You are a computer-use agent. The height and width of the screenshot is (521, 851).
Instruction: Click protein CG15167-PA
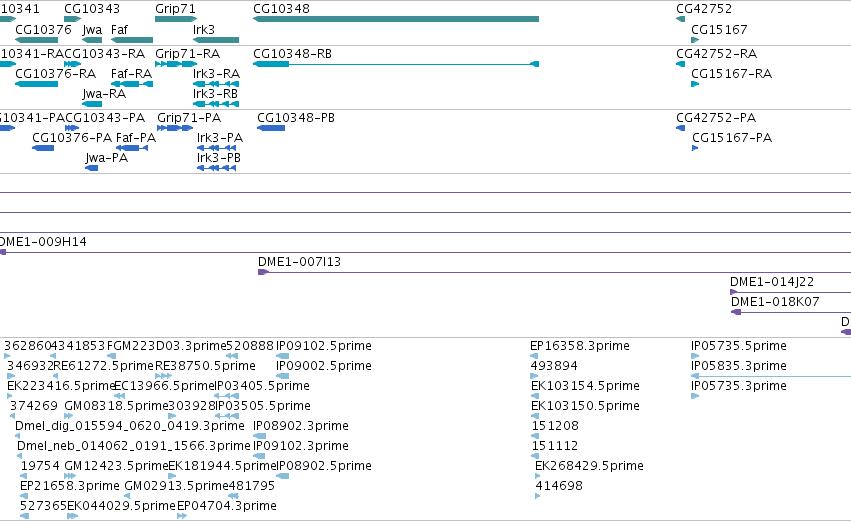pyautogui.click(x=732, y=138)
